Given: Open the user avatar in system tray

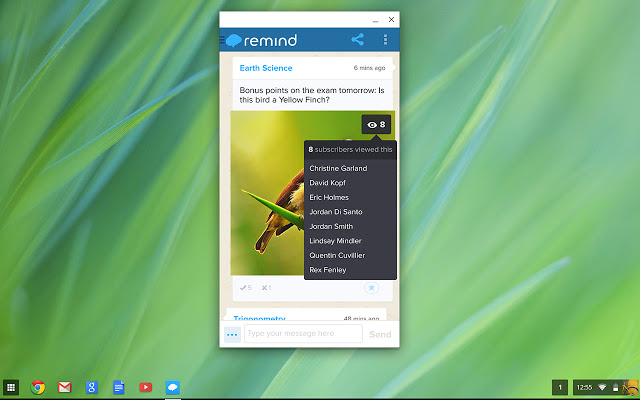Looking at the screenshot, I should tap(630, 387).
